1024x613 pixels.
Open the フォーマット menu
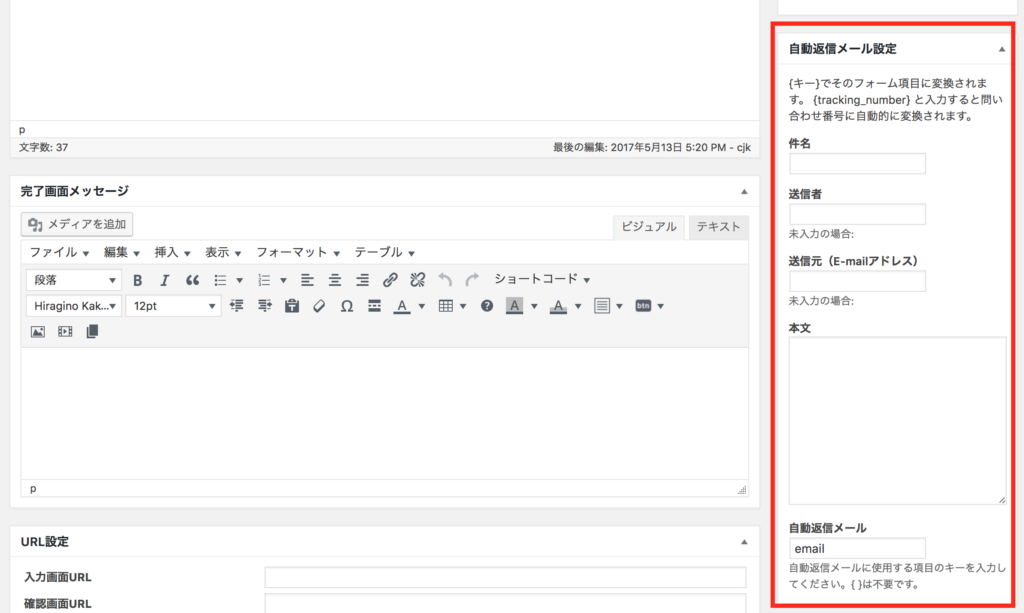(x=298, y=252)
